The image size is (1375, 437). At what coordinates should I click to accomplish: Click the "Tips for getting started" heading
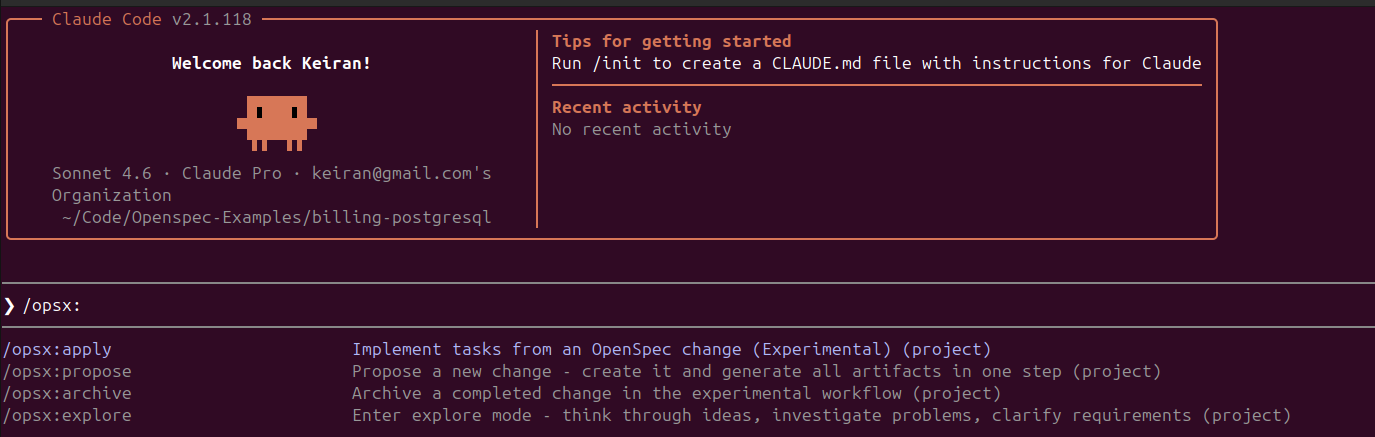[671, 41]
